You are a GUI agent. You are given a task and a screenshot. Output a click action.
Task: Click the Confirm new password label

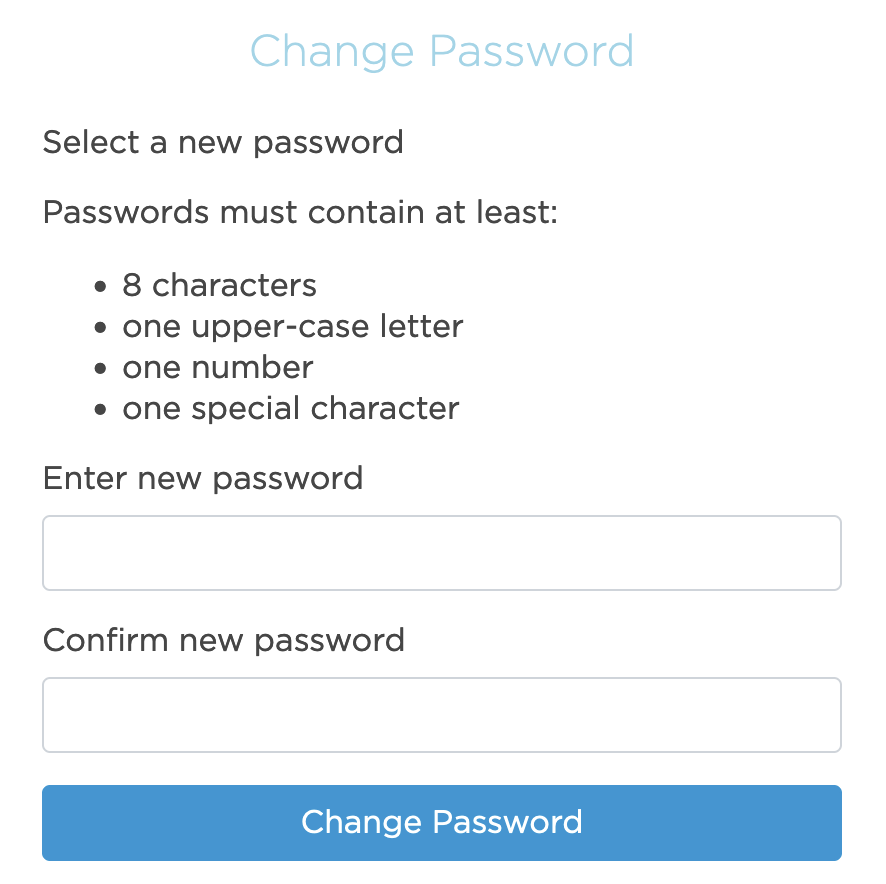224,640
